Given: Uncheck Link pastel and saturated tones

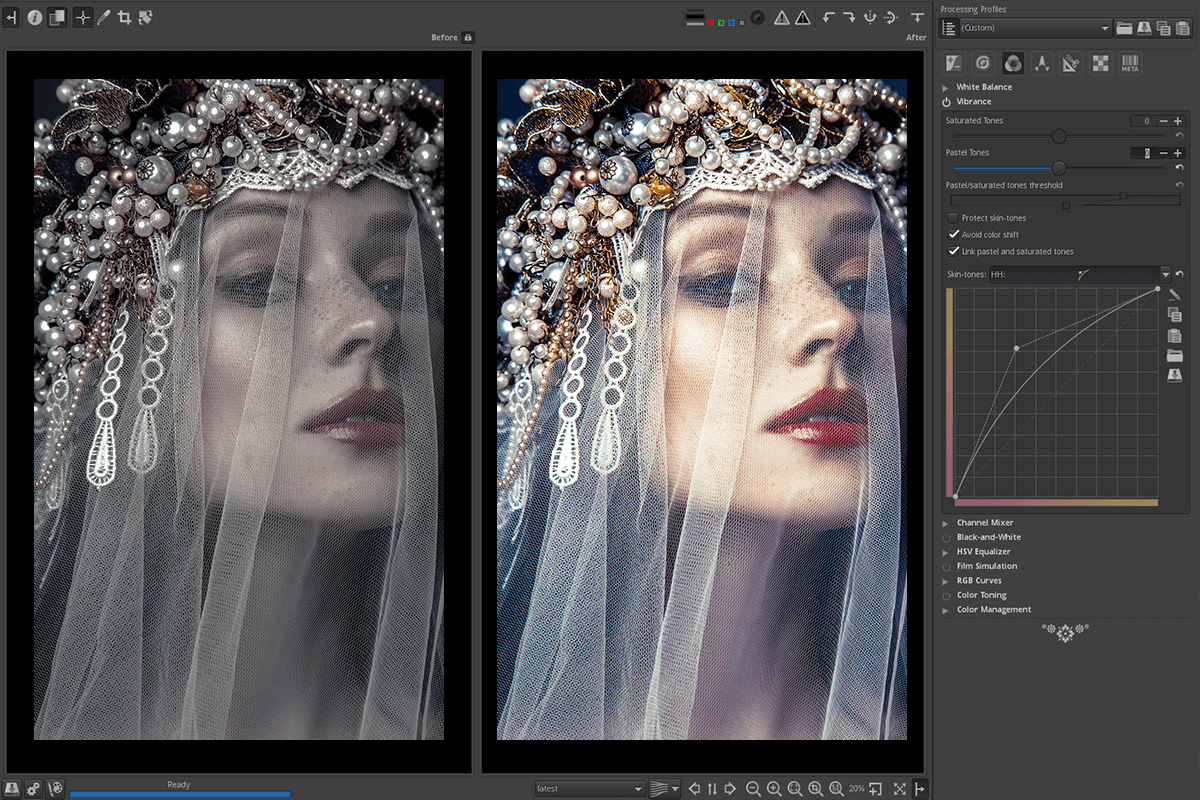Looking at the screenshot, I should 953,251.
